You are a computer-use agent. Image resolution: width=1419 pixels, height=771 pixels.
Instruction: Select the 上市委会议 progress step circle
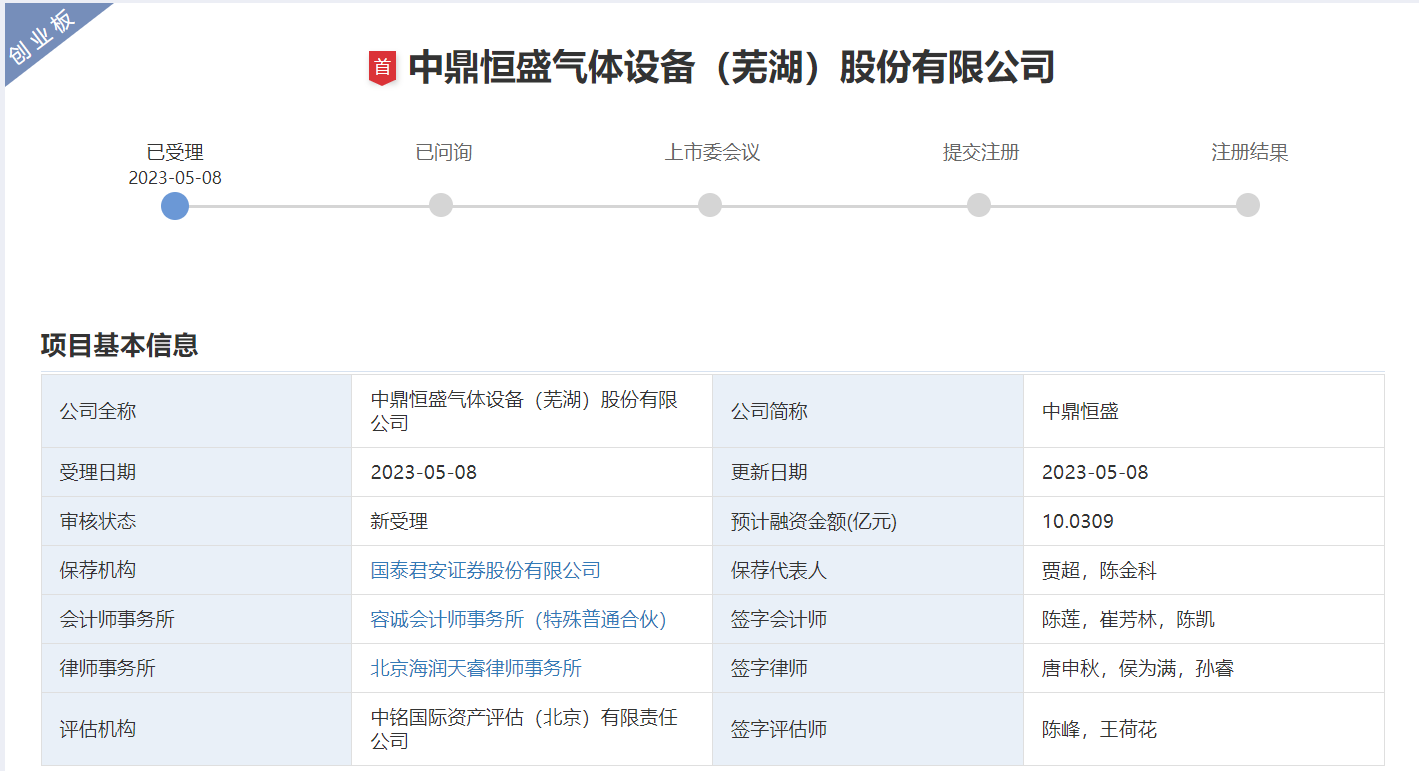point(710,205)
